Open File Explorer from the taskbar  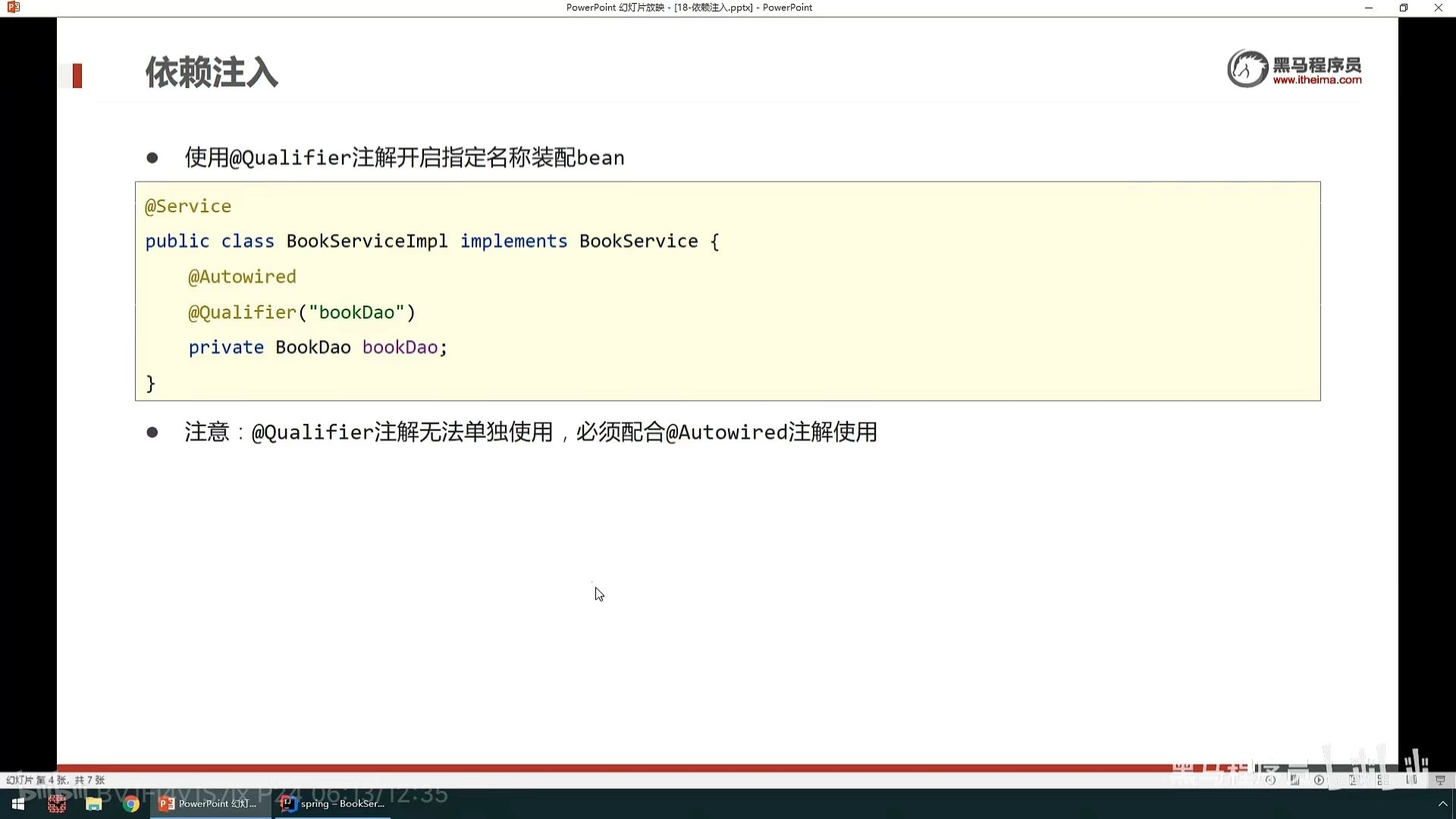[94, 804]
